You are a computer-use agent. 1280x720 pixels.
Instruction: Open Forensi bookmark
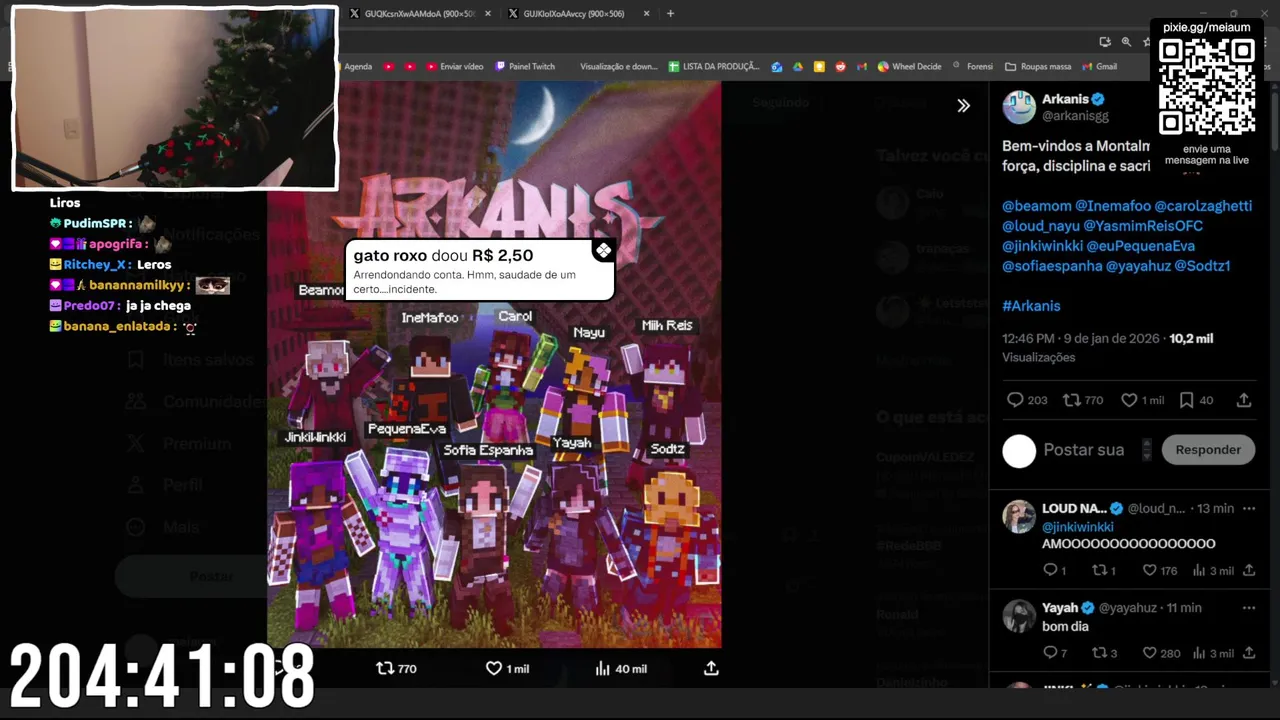pyautogui.click(x=973, y=67)
